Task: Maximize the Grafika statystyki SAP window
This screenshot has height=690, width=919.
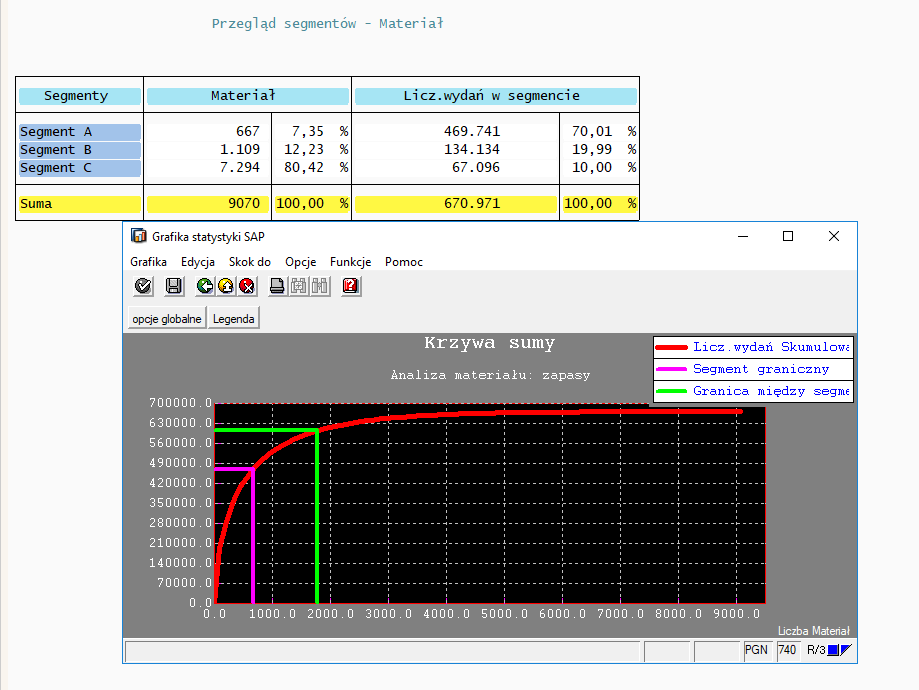Action: (788, 236)
